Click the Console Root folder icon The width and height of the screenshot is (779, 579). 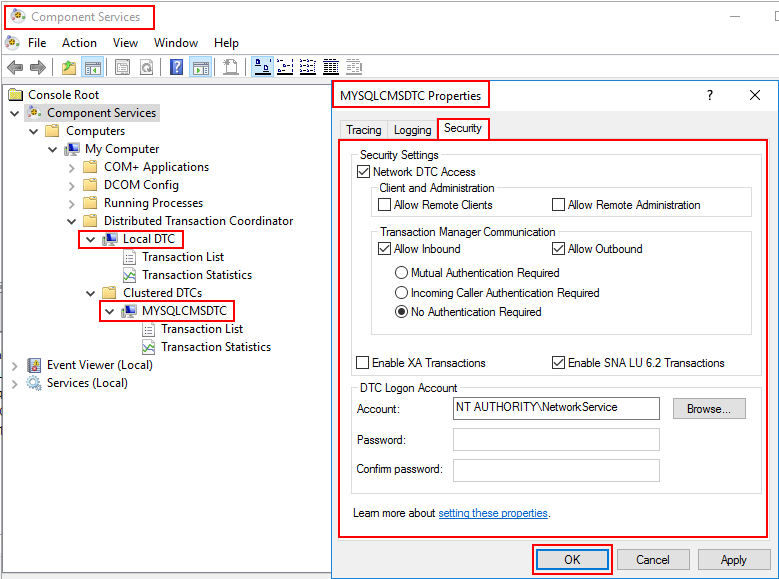[x=16, y=94]
